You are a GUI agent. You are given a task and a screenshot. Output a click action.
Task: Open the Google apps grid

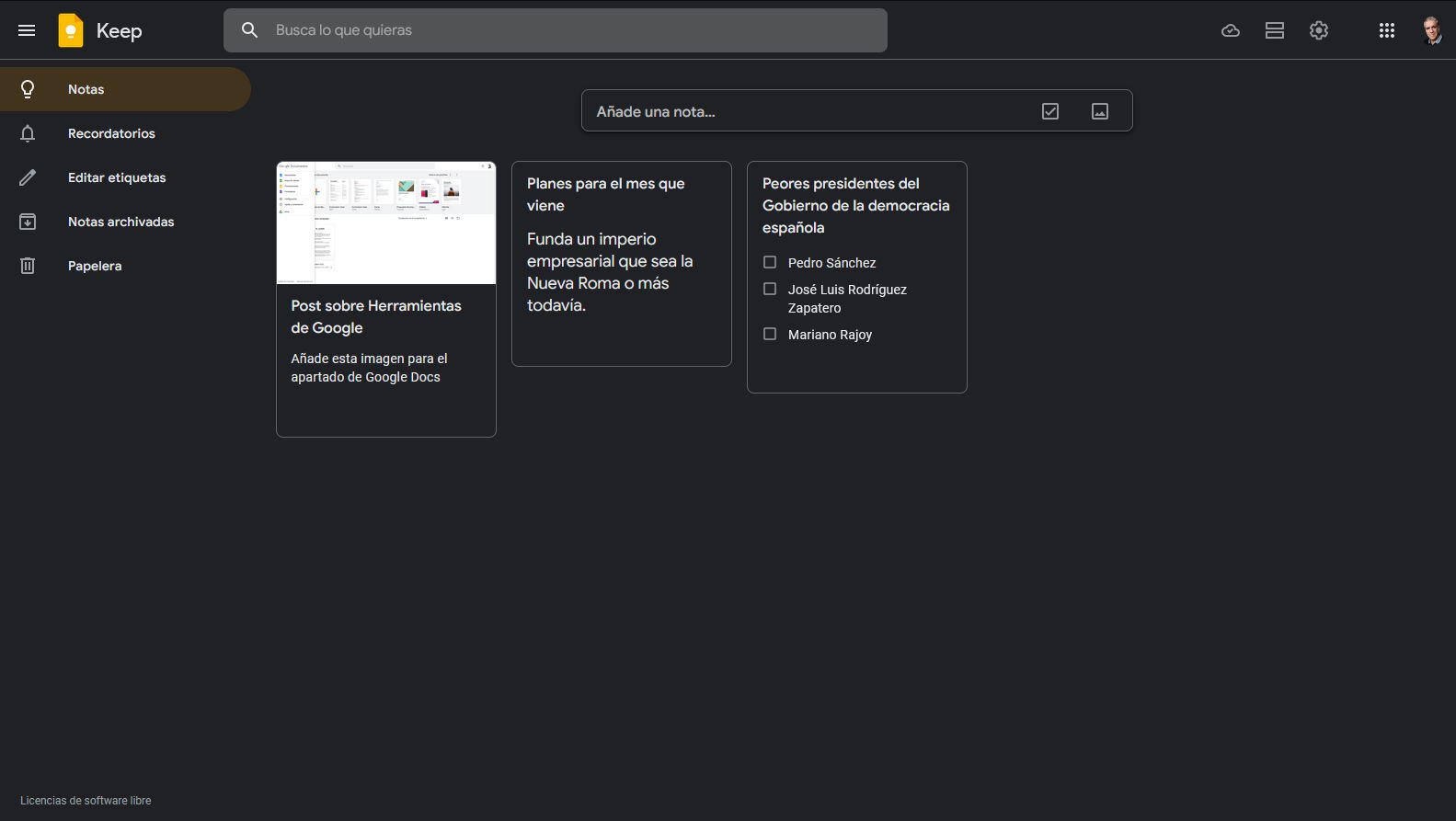(1386, 30)
